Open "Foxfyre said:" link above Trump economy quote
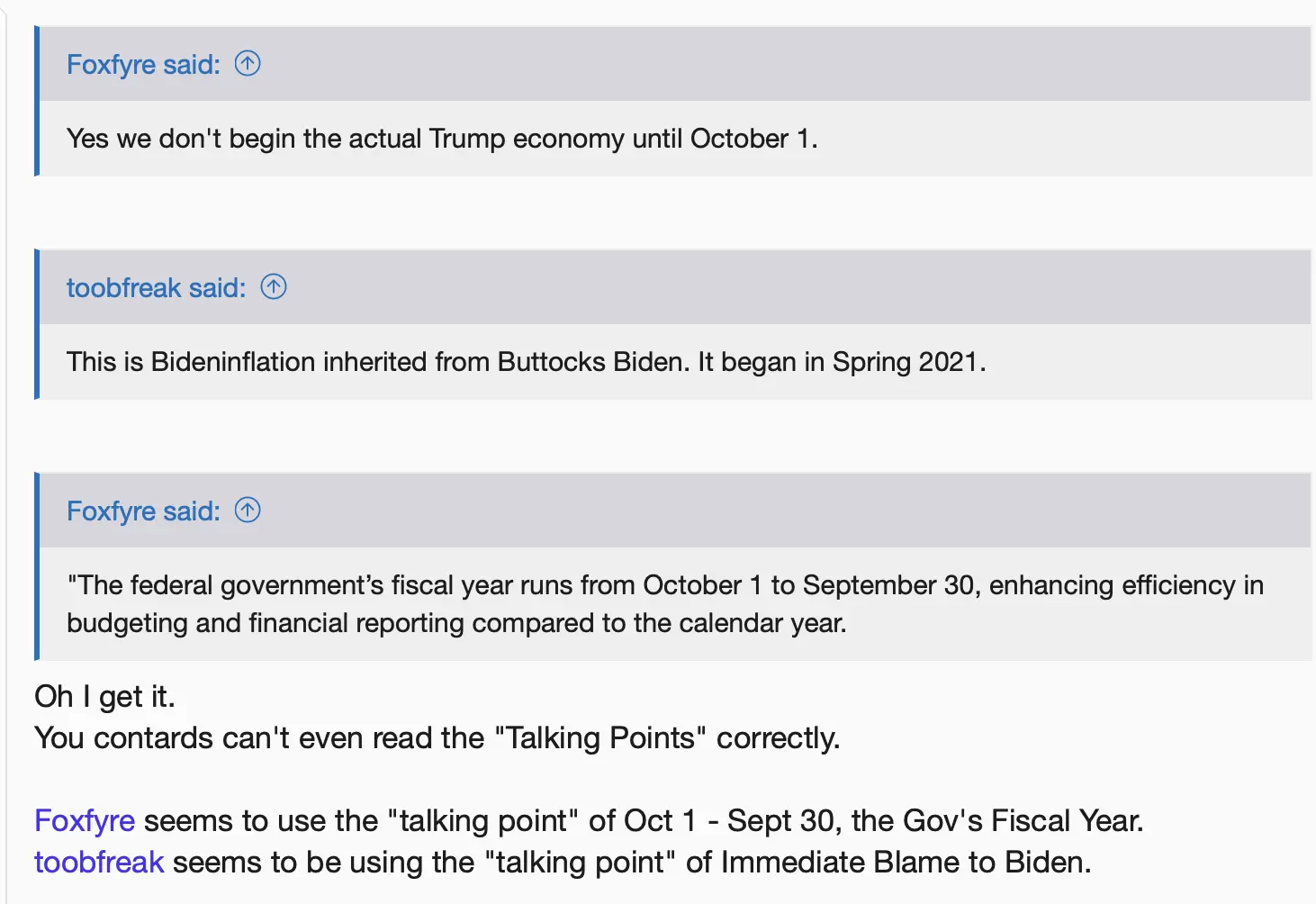The image size is (1316, 904). (143, 65)
